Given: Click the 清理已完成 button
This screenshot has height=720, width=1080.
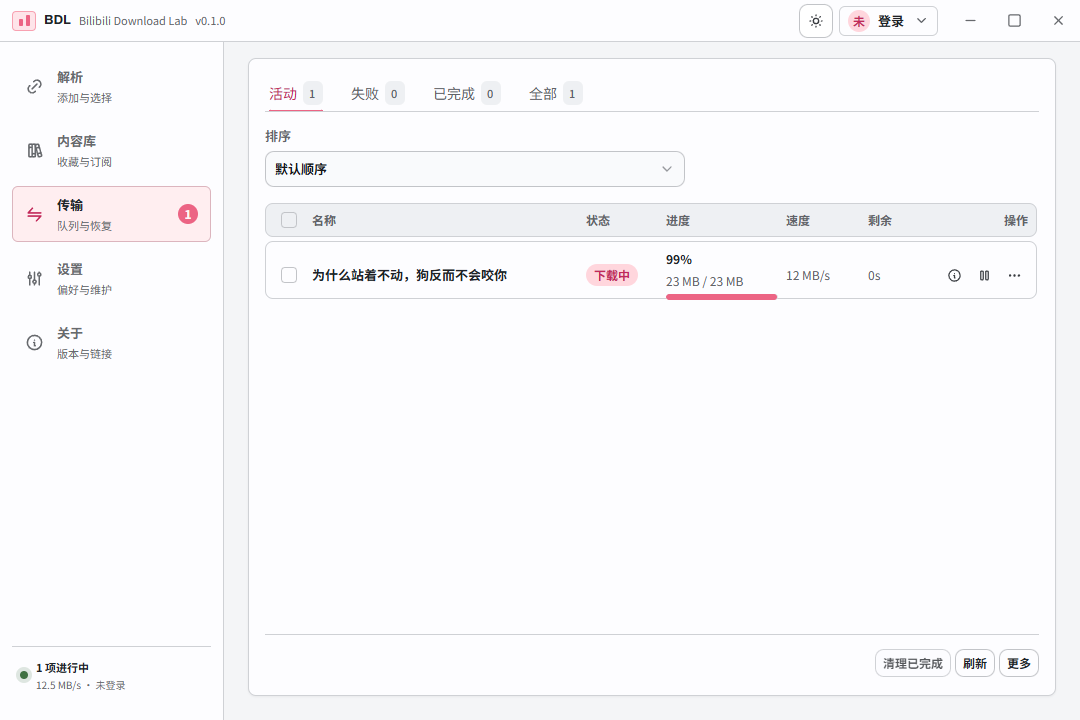Looking at the screenshot, I should 913,664.
